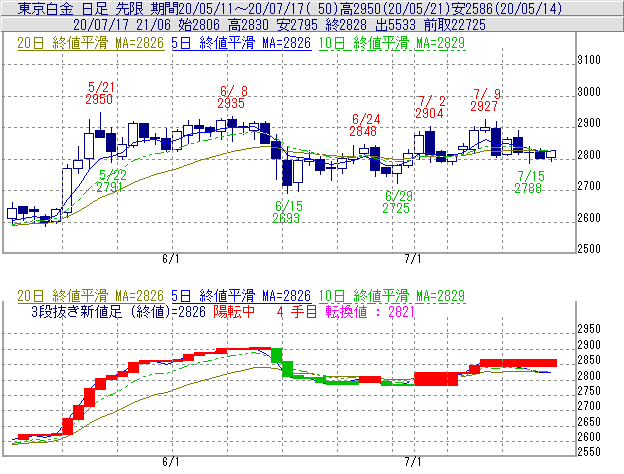Click the 2500 price axis label
The width and height of the screenshot is (624, 474).
(x=589, y=249)
